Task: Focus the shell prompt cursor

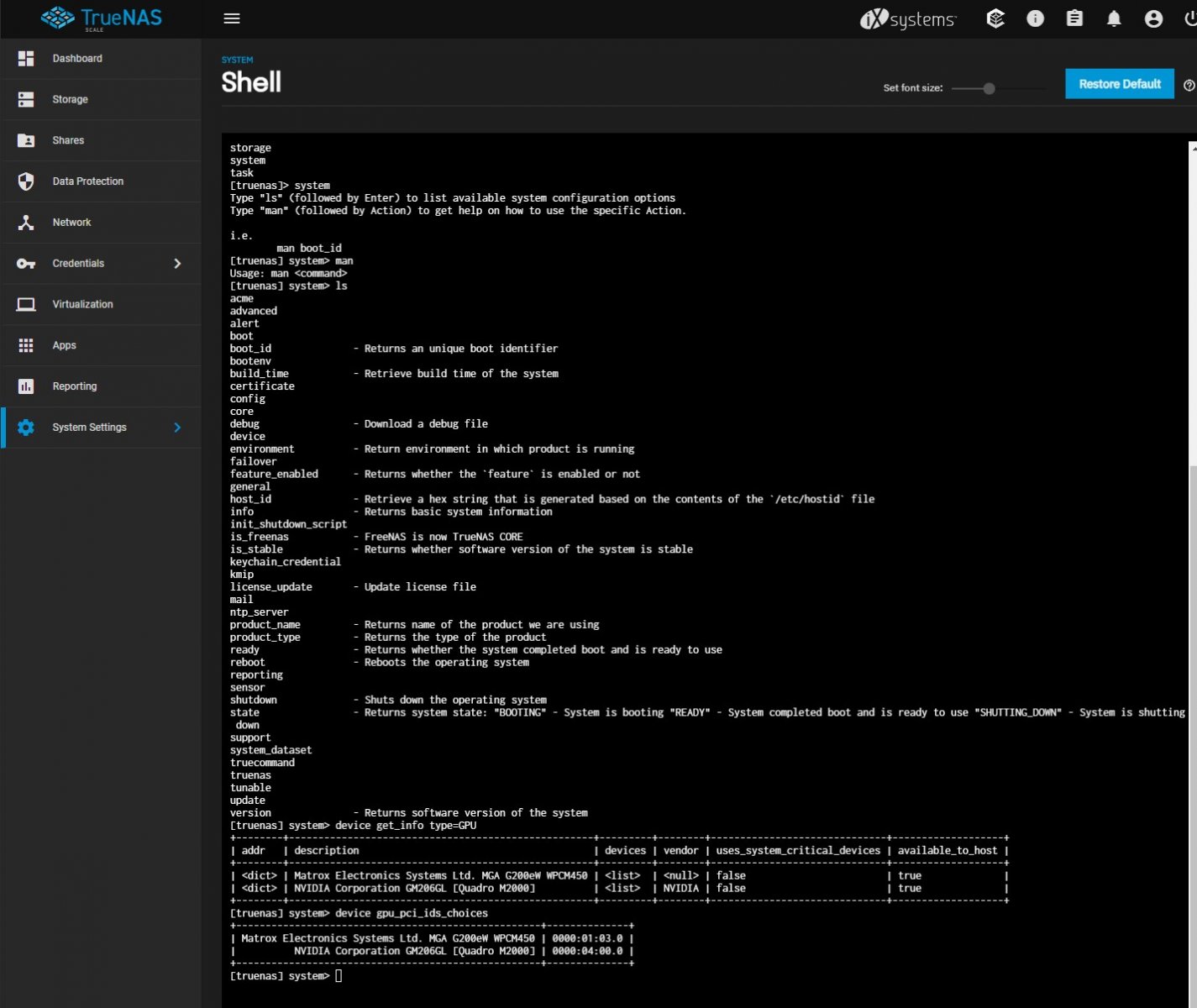Action: pos(339,976)
